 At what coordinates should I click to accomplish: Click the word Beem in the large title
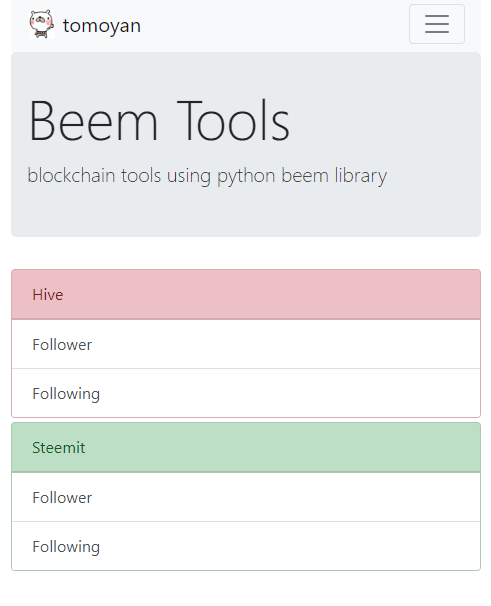[93, 121]
